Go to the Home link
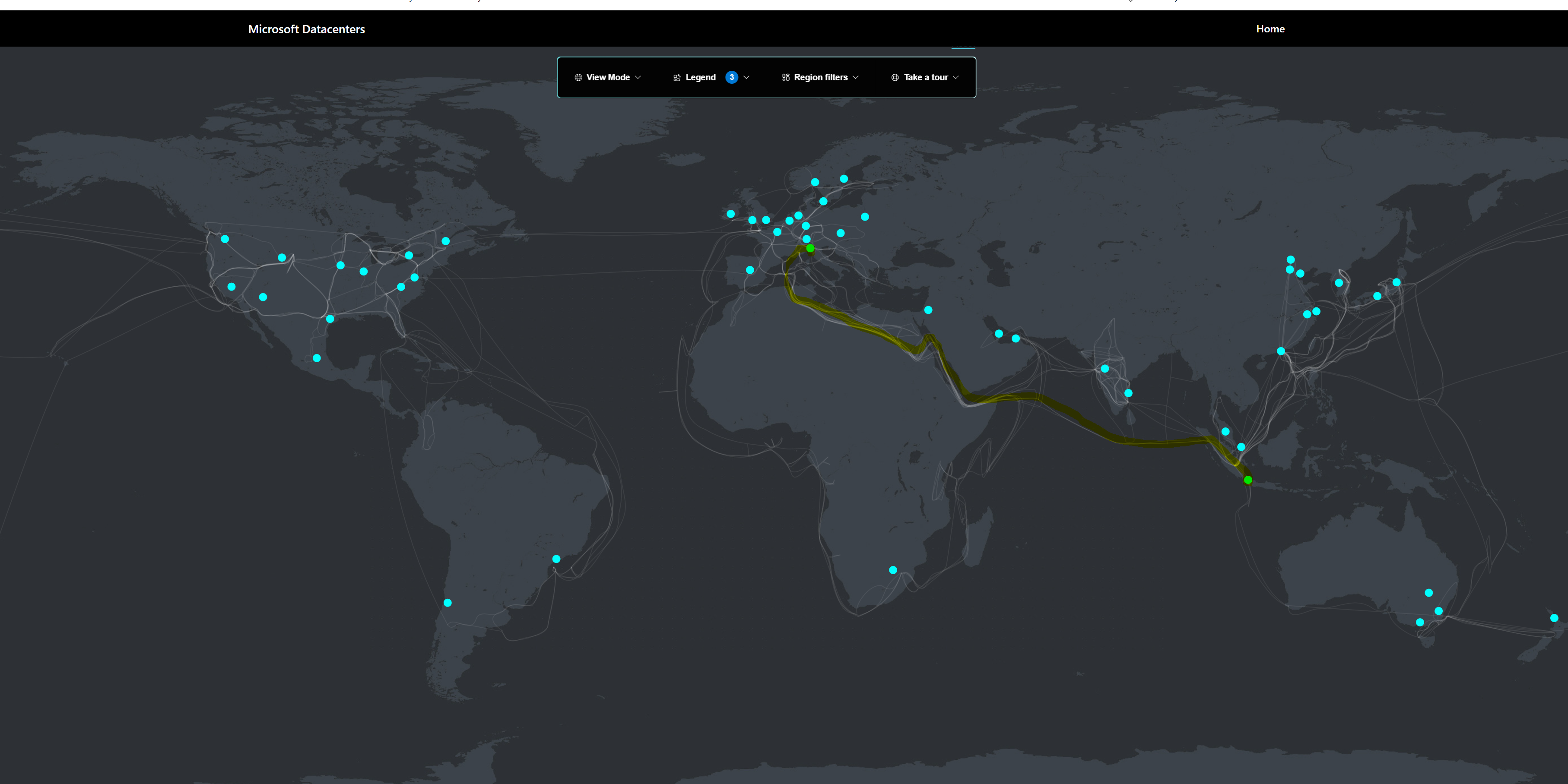 [x=1270, y=28]
